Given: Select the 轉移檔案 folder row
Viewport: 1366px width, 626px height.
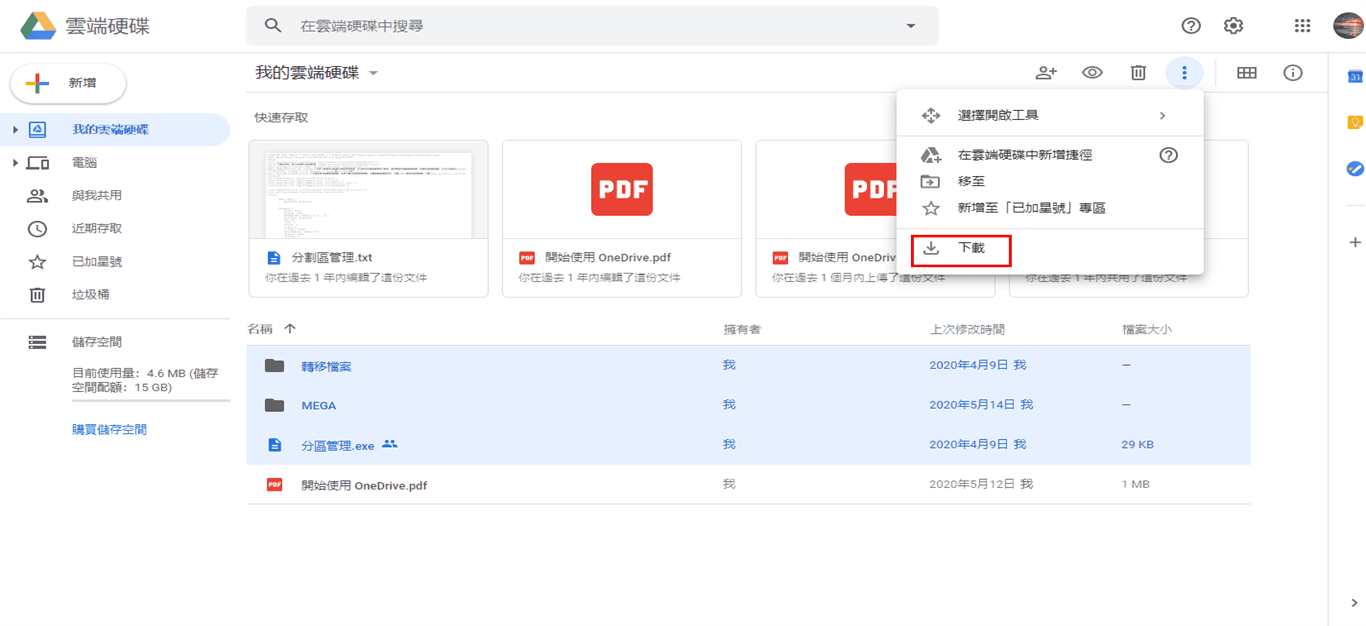Looking at the screenshot, I should coord(748,366).
